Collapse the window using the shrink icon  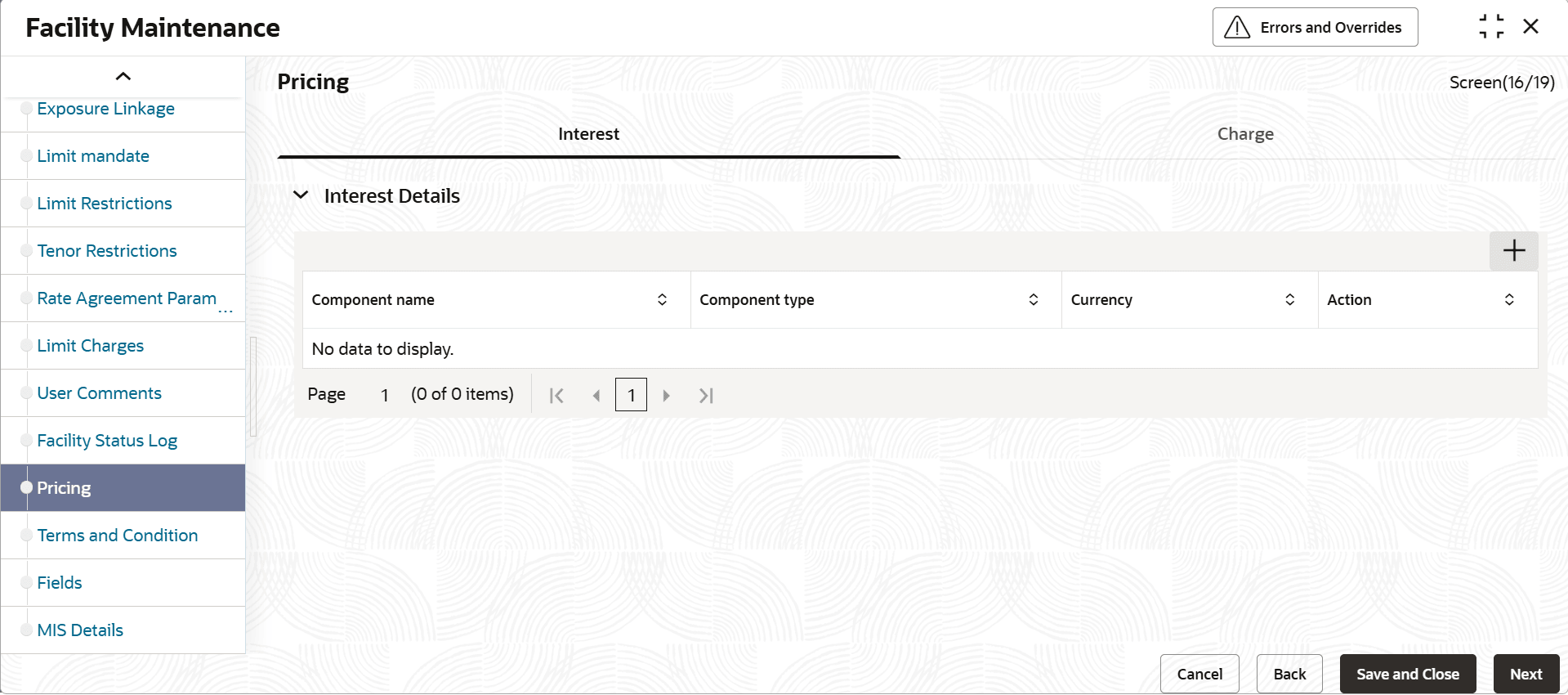coord(1491,27)
